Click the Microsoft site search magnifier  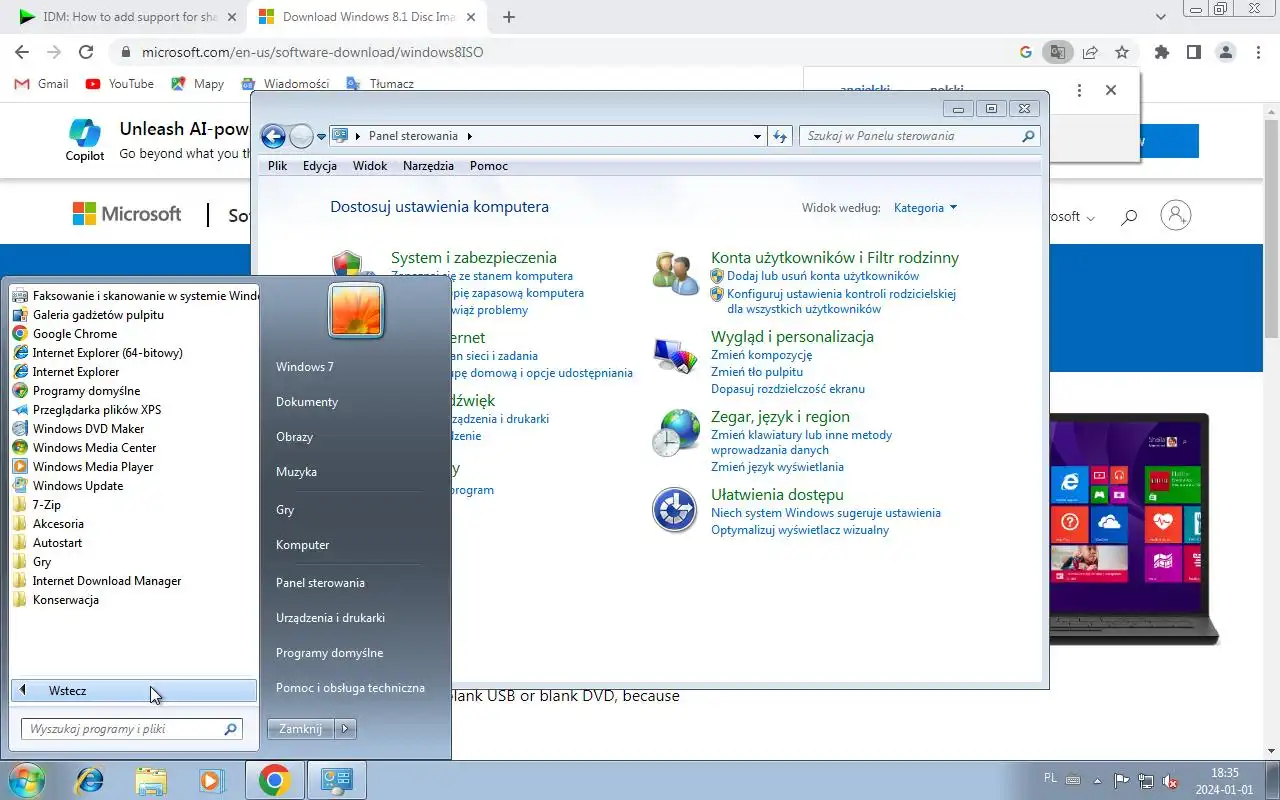[x=1129, y=216]
